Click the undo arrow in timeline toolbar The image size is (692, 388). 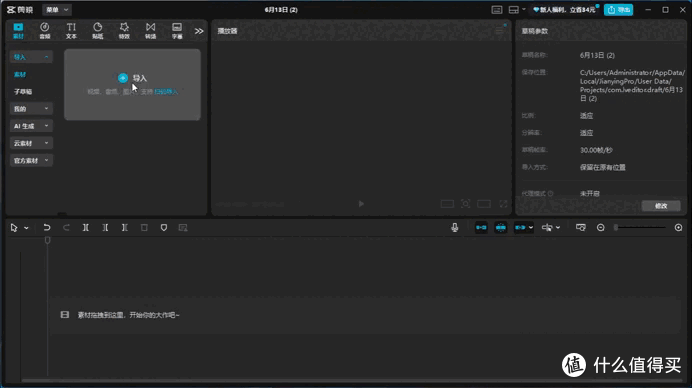pyautogui.click(x=46, y=227)
